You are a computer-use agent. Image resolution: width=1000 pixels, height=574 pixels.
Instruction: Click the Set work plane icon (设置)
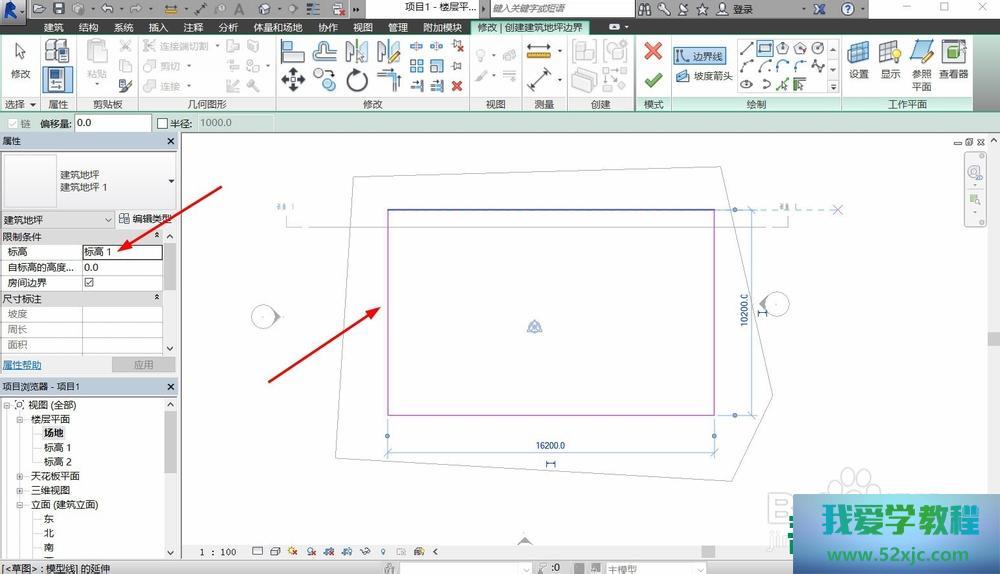coord(858,59)
